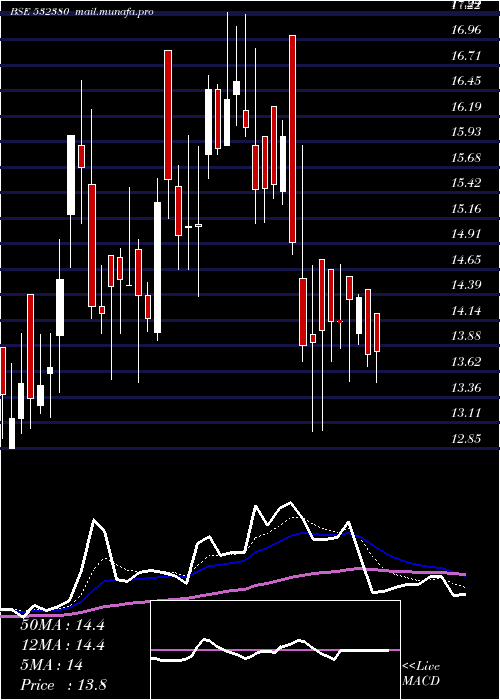This screenshot has height=700, width=500.
Task: Click the 5MA : 14 readout
Action: tap(52, 665)
